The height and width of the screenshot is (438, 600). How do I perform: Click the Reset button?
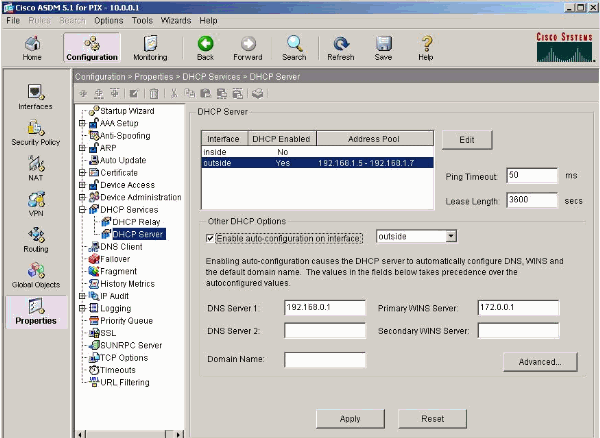[x=432, y=419]
